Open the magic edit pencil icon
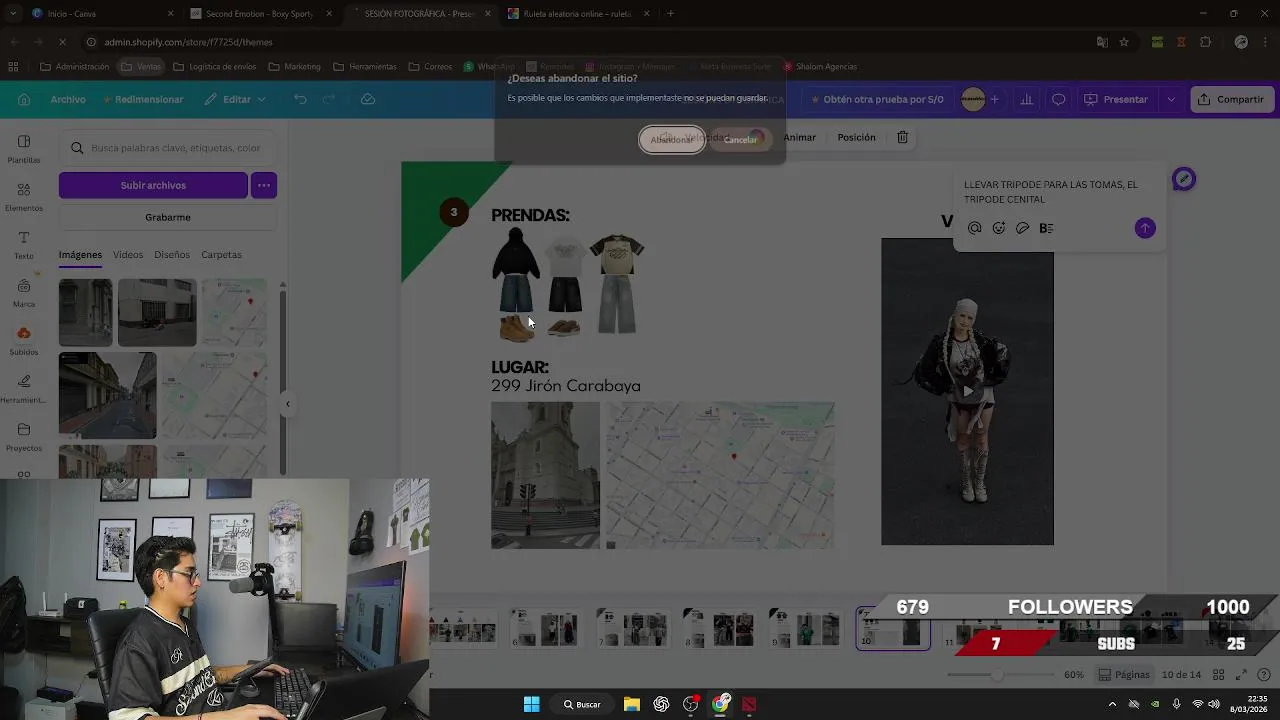 point(1184,179)
